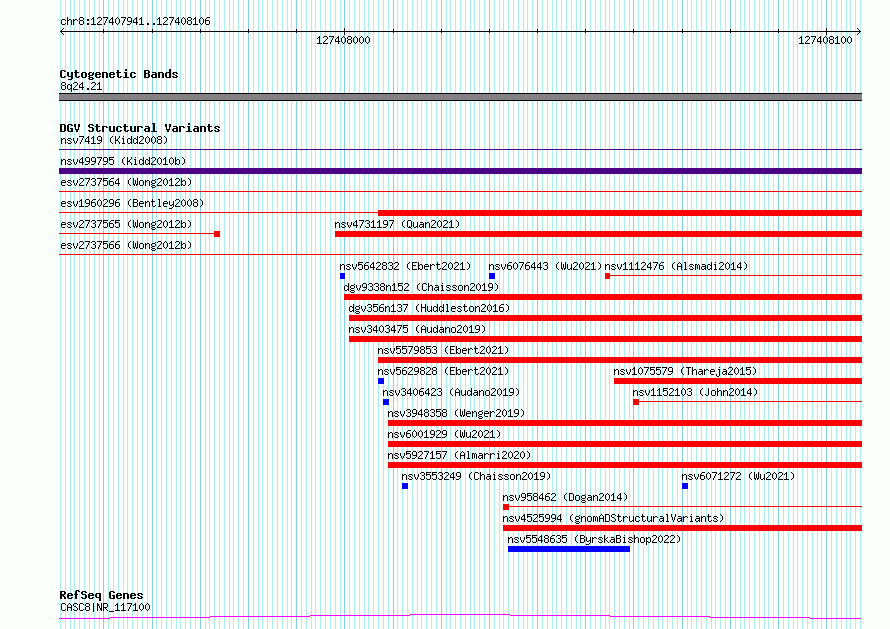
Task: Click the nsv7419 (Kidd2008) variant label
Action: click(x=114, y=140)
